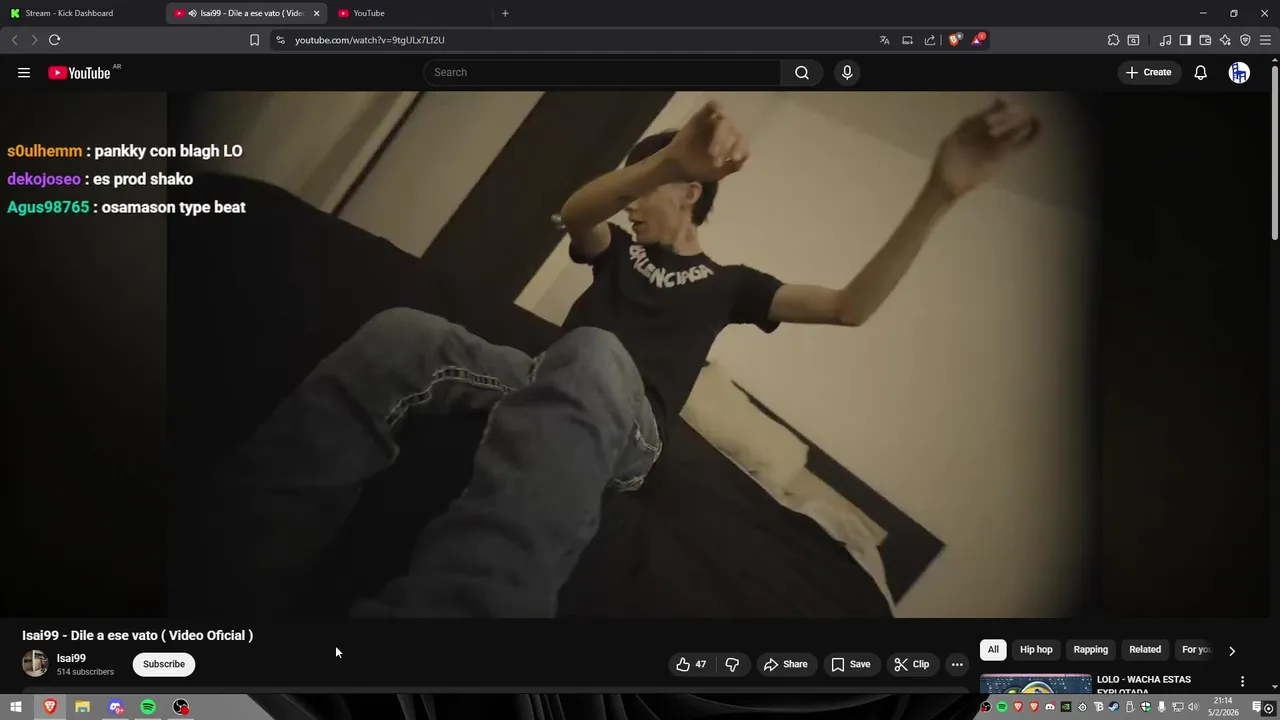The width and height of the screenshot is (1280, 720).
Task: Open Brave Leo AI sparkle icon
Action: [x=1225, y=40]
